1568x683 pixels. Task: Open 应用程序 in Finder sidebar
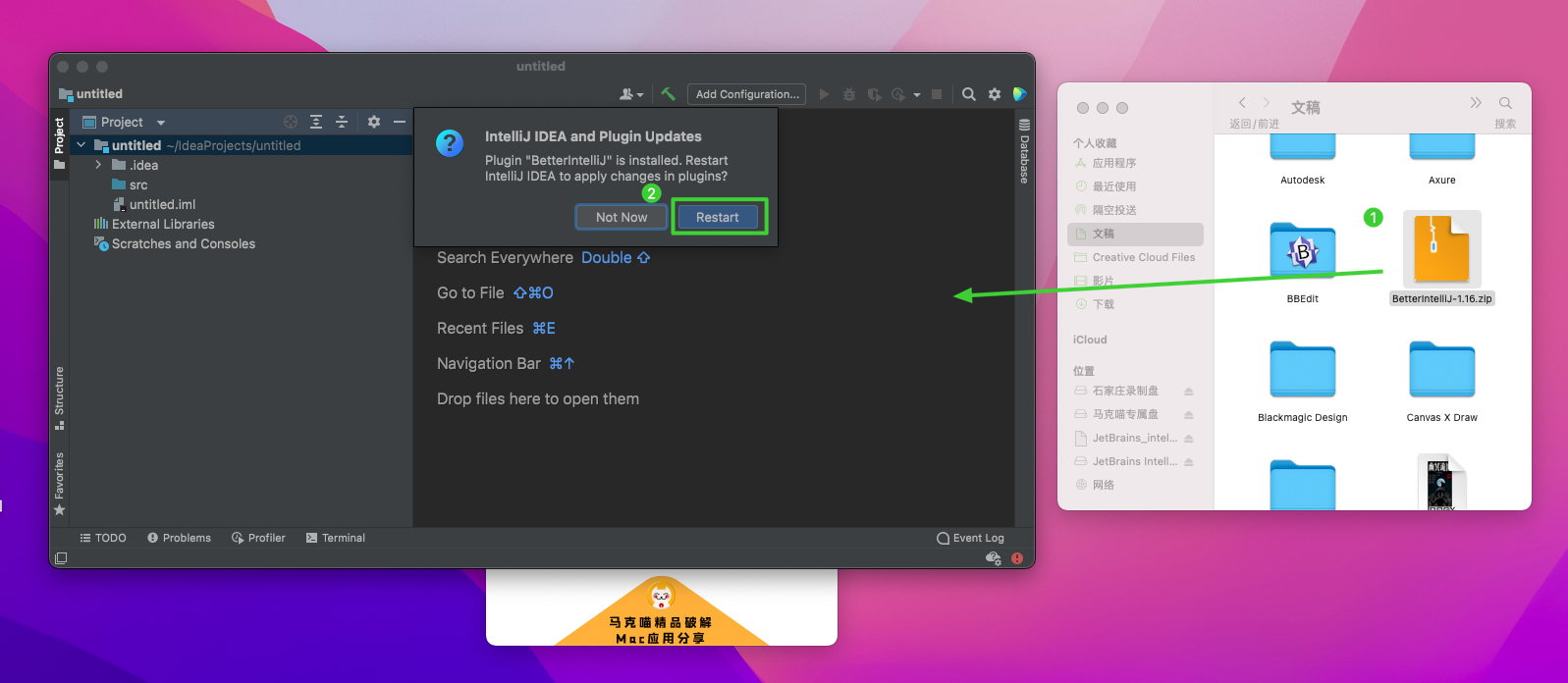(x=1137, y=163)
